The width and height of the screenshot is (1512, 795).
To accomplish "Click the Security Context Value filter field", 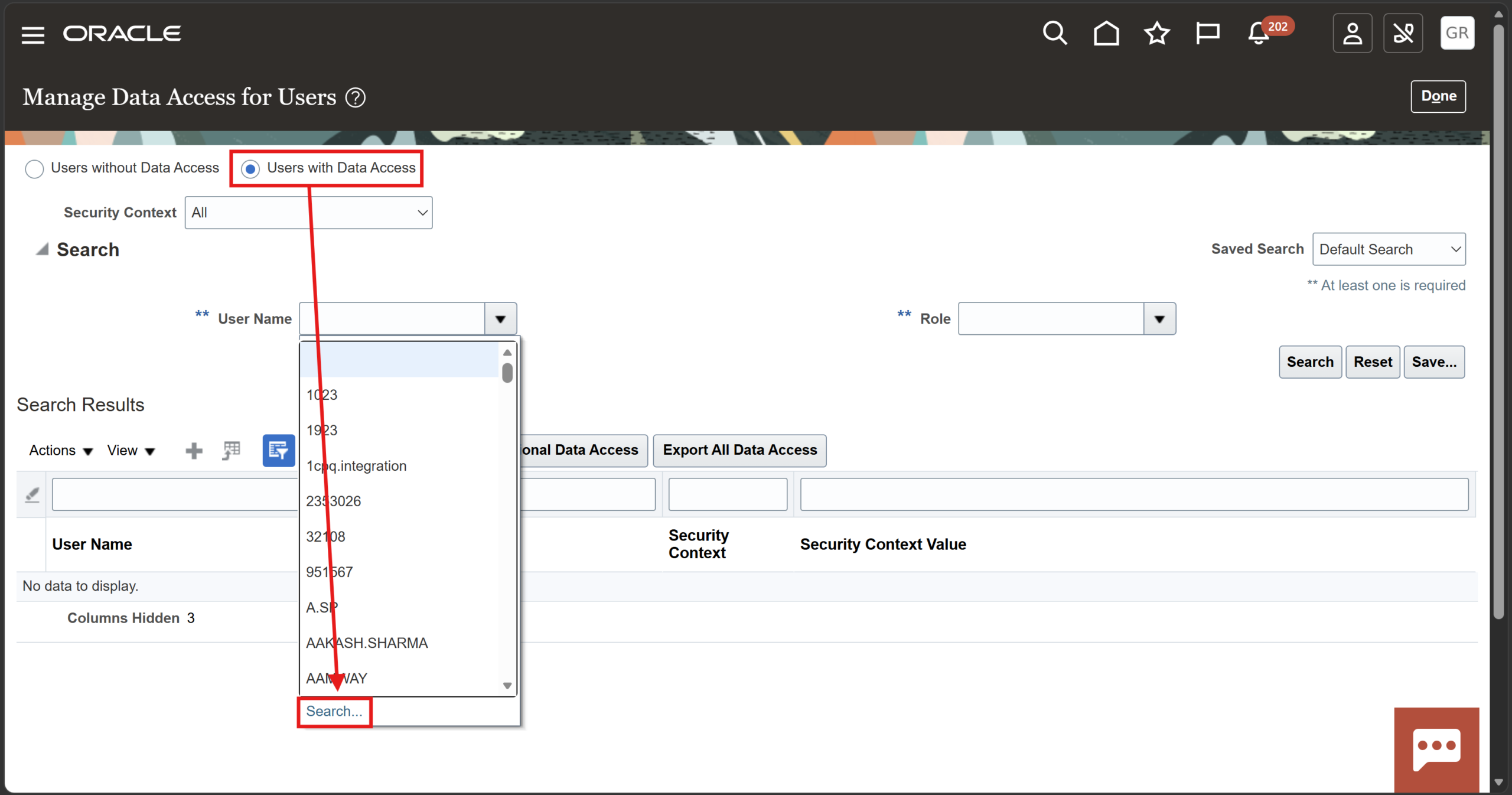I will (1134, 494).
